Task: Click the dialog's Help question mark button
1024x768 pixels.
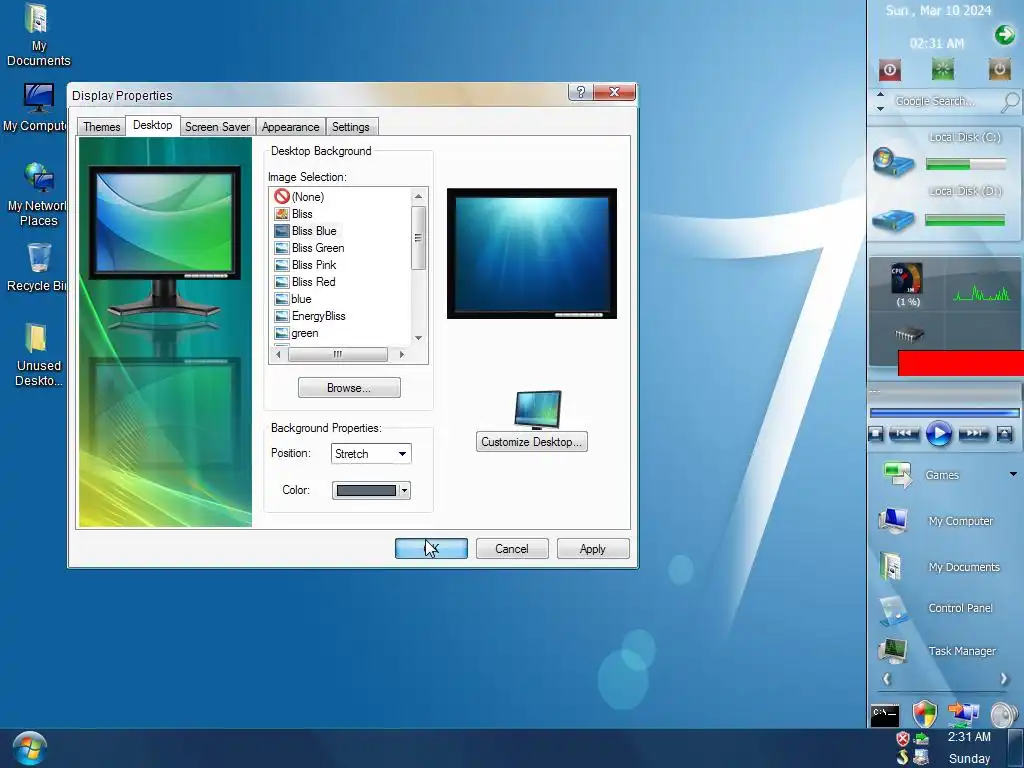Action: [x=581, y=92]
